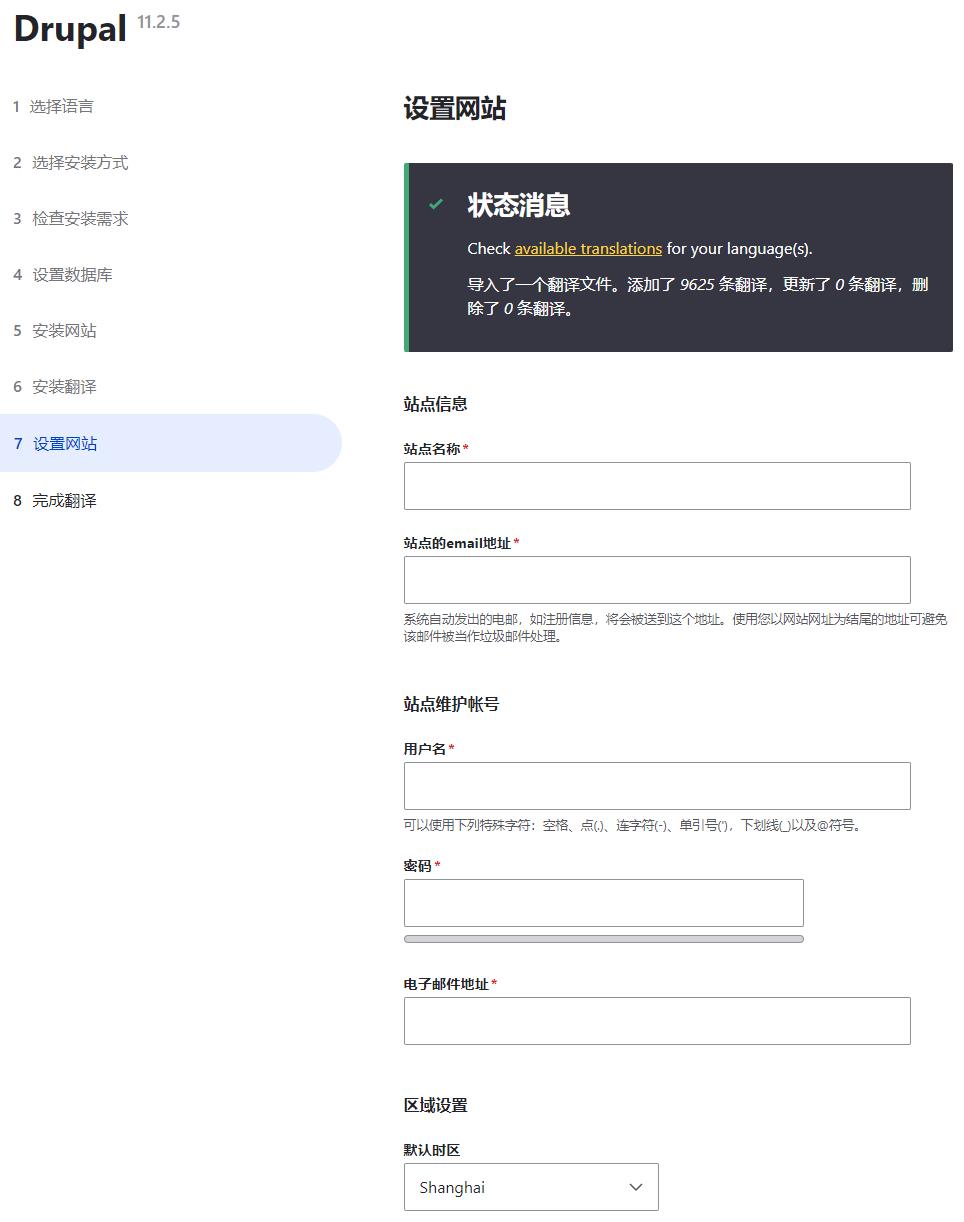Click the Drupal logo title

(x=70, y=28)
